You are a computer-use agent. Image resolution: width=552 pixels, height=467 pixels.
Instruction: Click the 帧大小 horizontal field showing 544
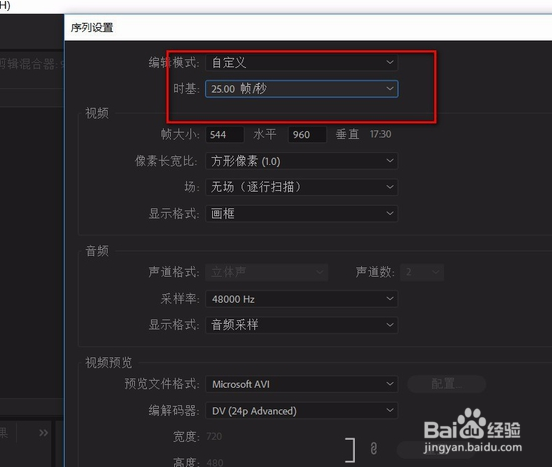click(x=225, y=134)
